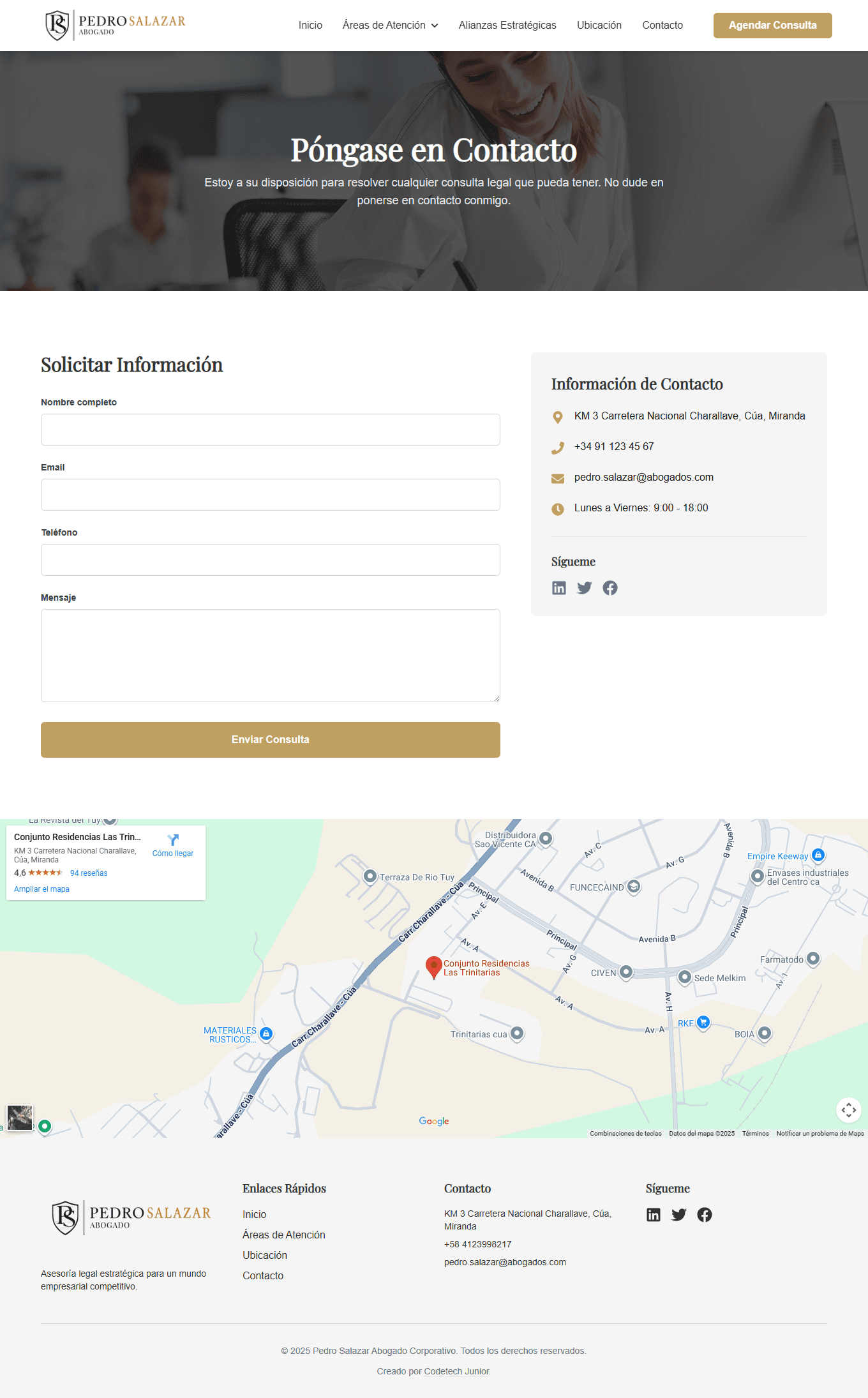
Task: Open the Ubicación nav item
Action: coord(599,26)
